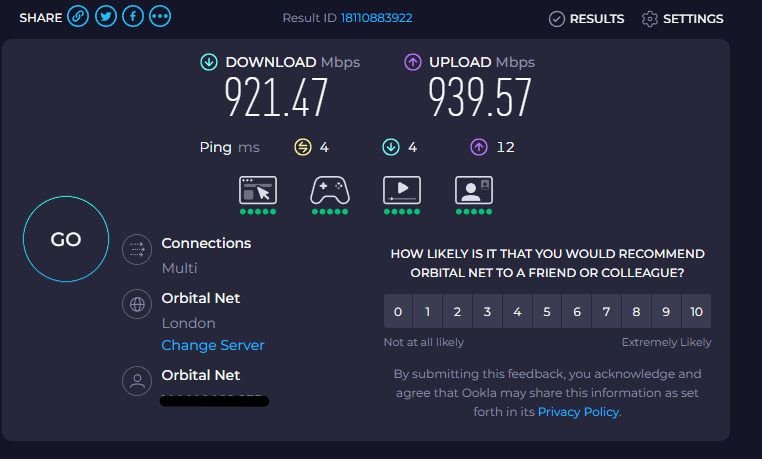Rate recommendation as 0
Viewport: 762px width, 459px height.
click(398, 311)
